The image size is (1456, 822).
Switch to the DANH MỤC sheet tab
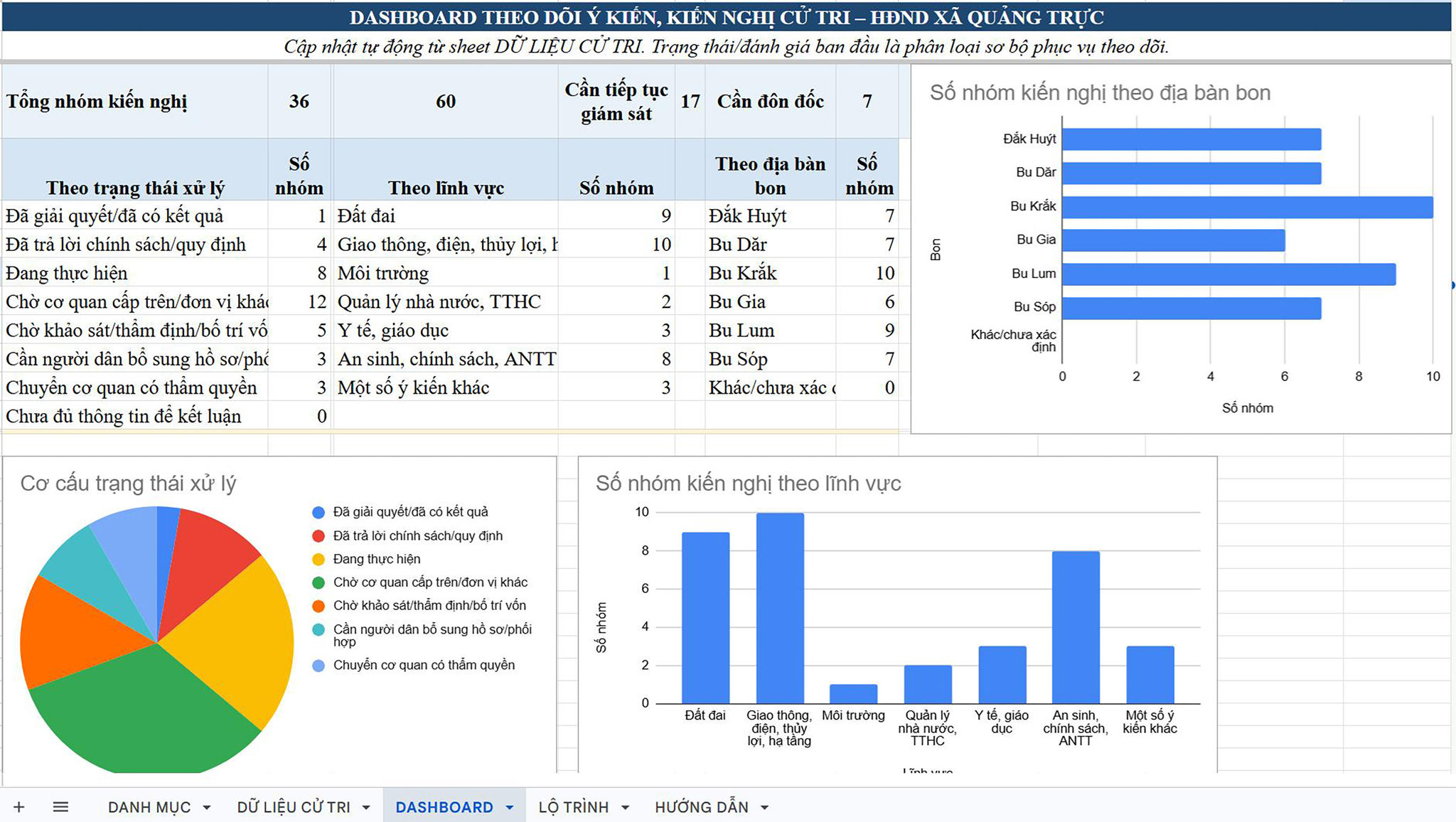point(149,807)
